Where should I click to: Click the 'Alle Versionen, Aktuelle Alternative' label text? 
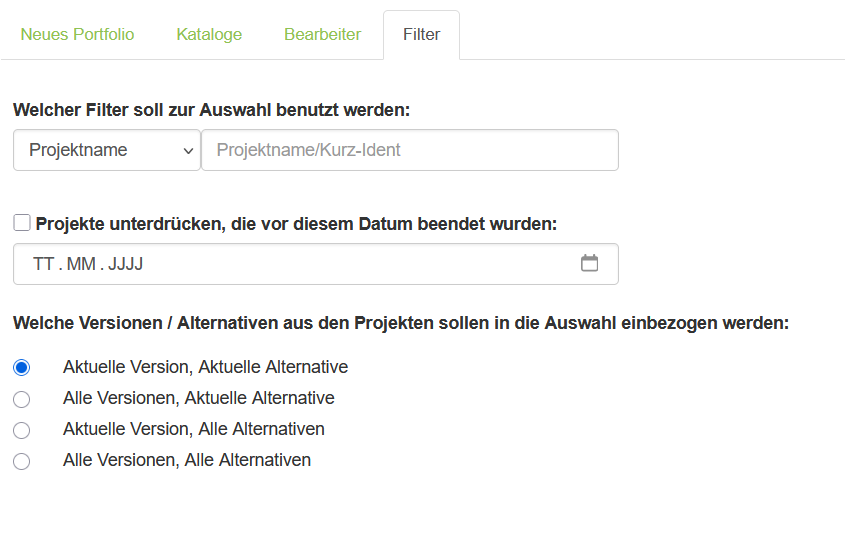pos(198,398)
